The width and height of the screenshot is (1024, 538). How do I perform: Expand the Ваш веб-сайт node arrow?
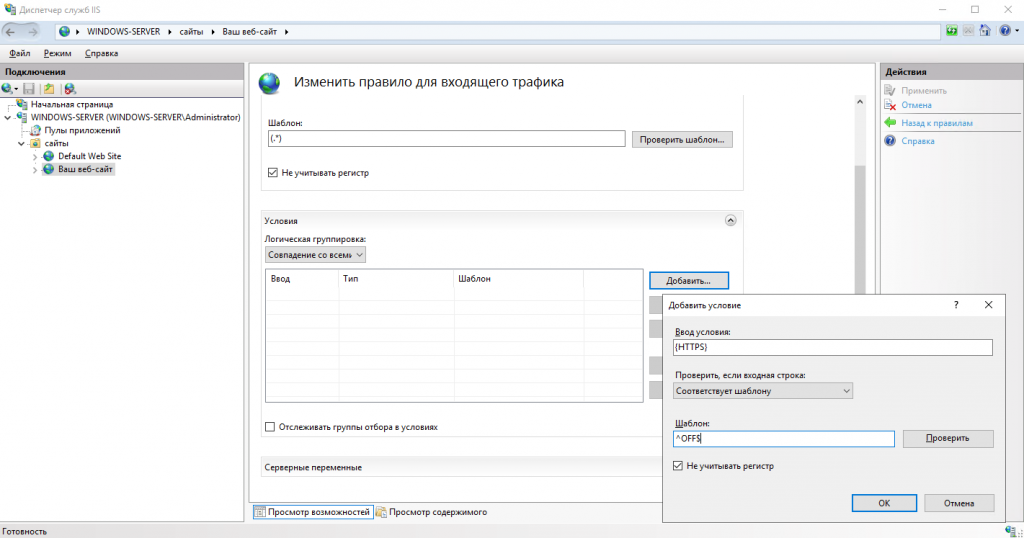point(35,170)
